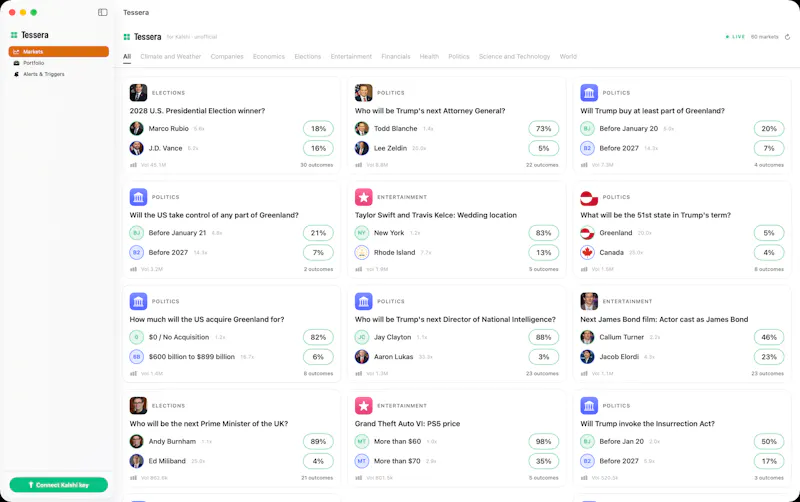
Task: Click the 88% button for Jay Clayton
Action: point(544,337)
